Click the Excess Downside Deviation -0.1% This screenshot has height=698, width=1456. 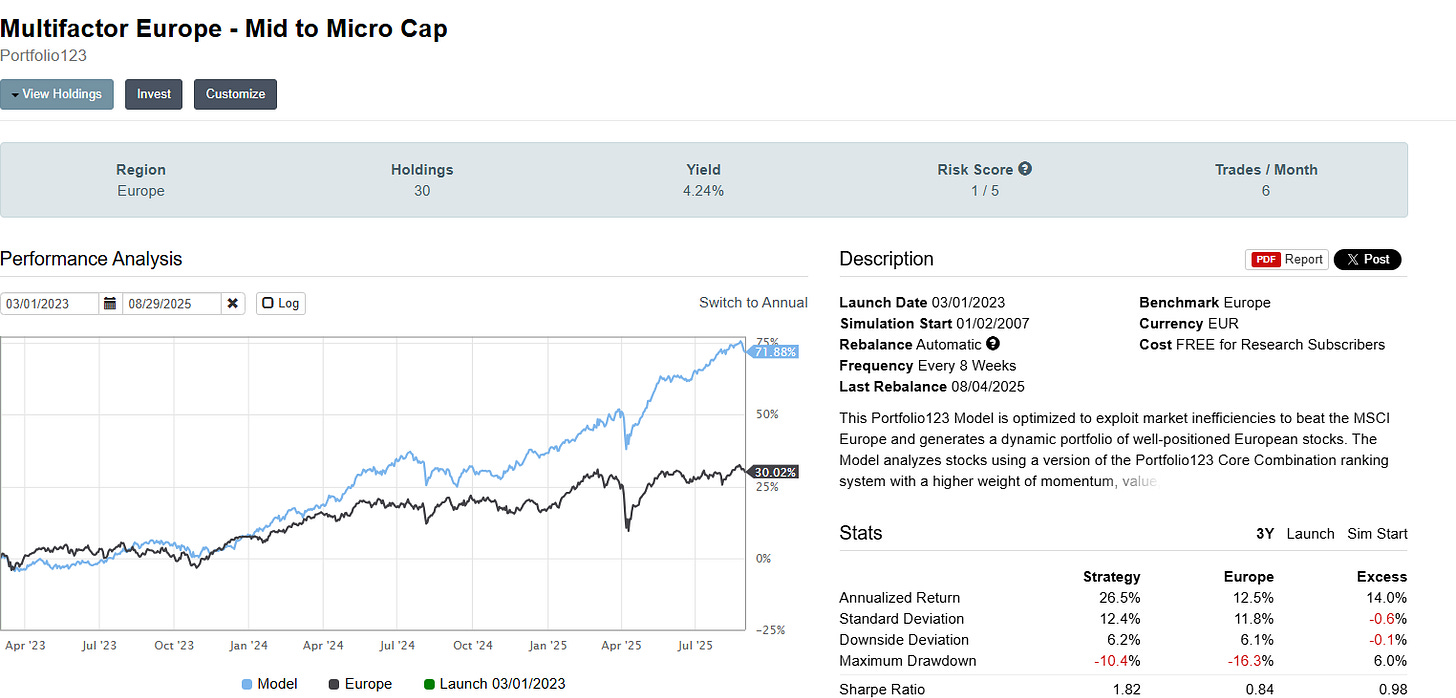(x=1387, y=639)
